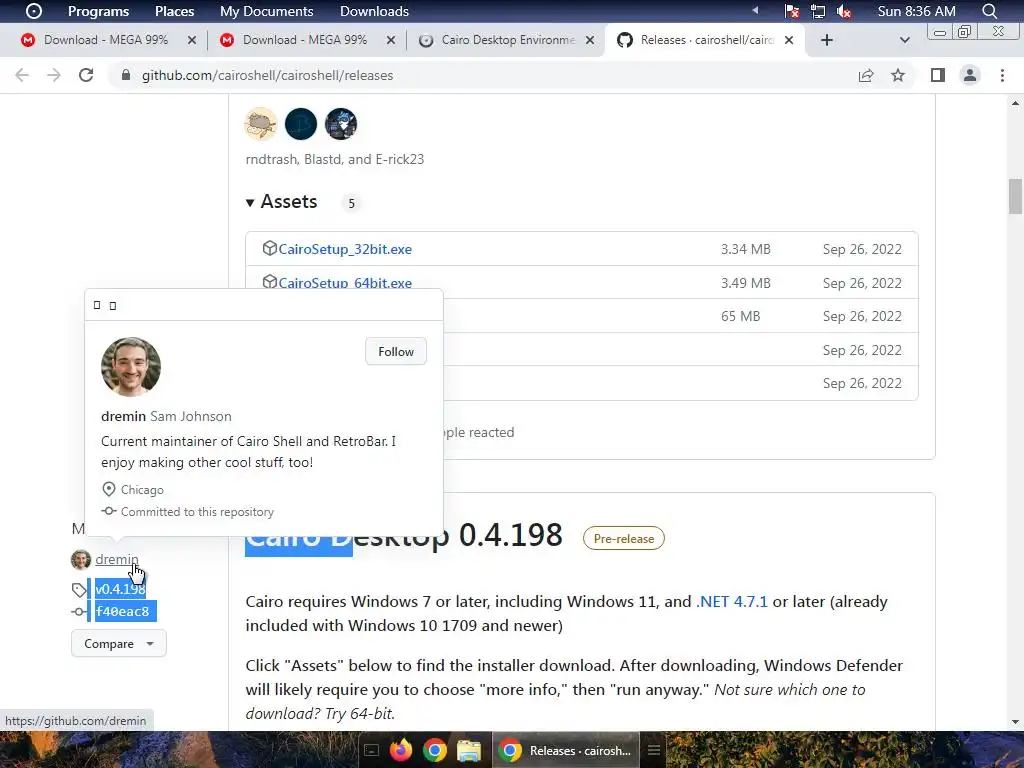Open the v0.4.198 tag link
This screenshot has height=768, width=1024.
pos(120,589)
